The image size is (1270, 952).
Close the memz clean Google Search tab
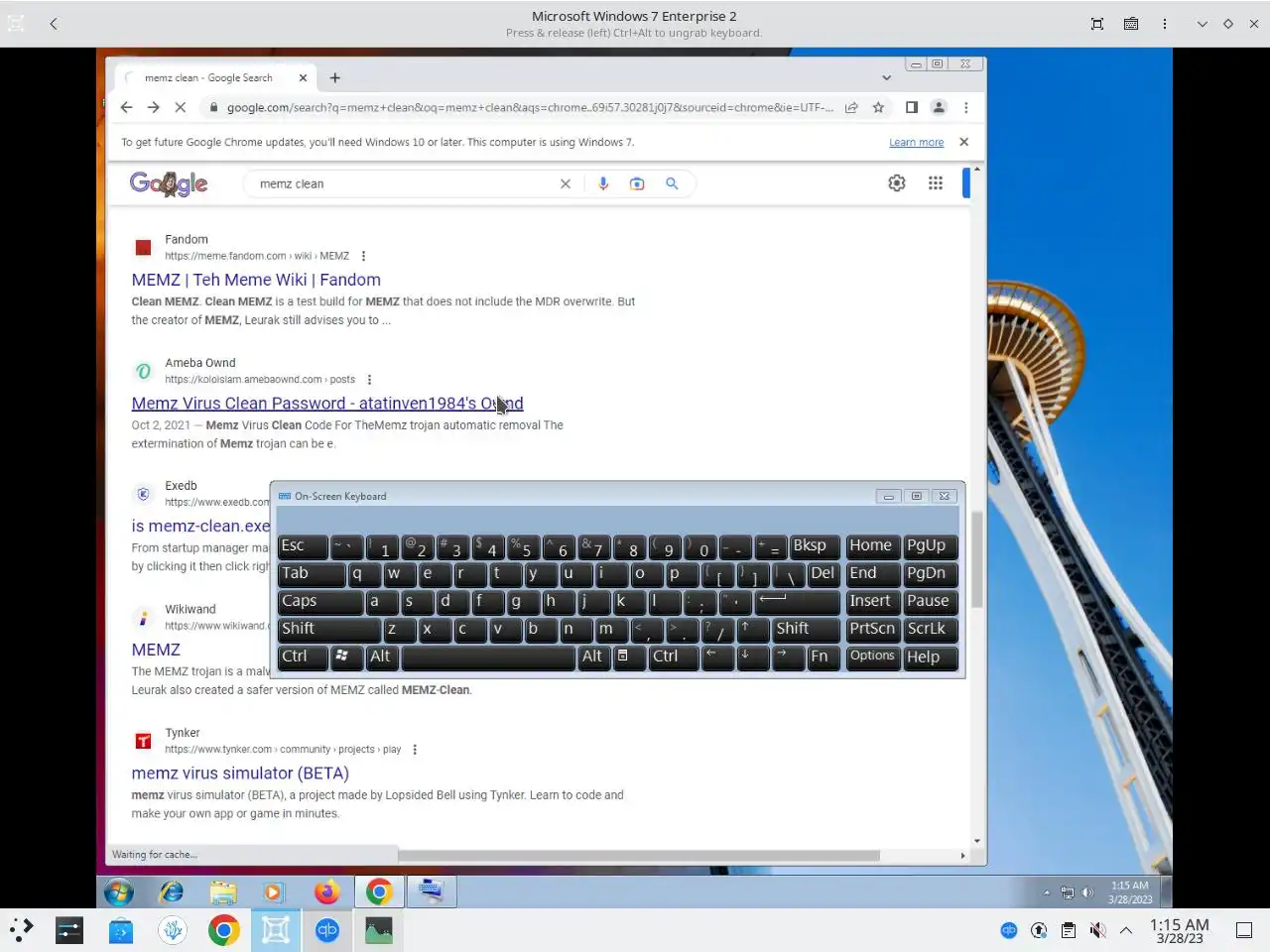(303, 77)
